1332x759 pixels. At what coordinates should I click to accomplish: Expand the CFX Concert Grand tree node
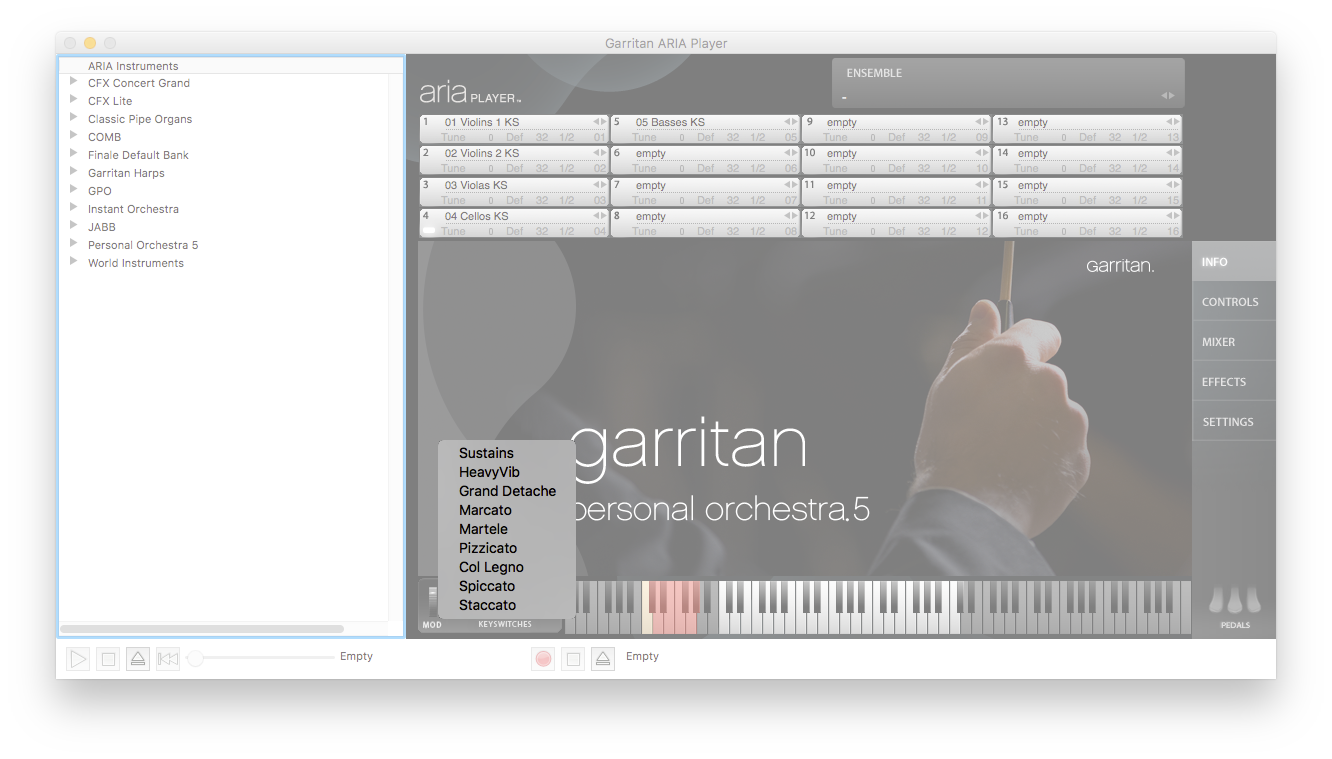[74, 83]
